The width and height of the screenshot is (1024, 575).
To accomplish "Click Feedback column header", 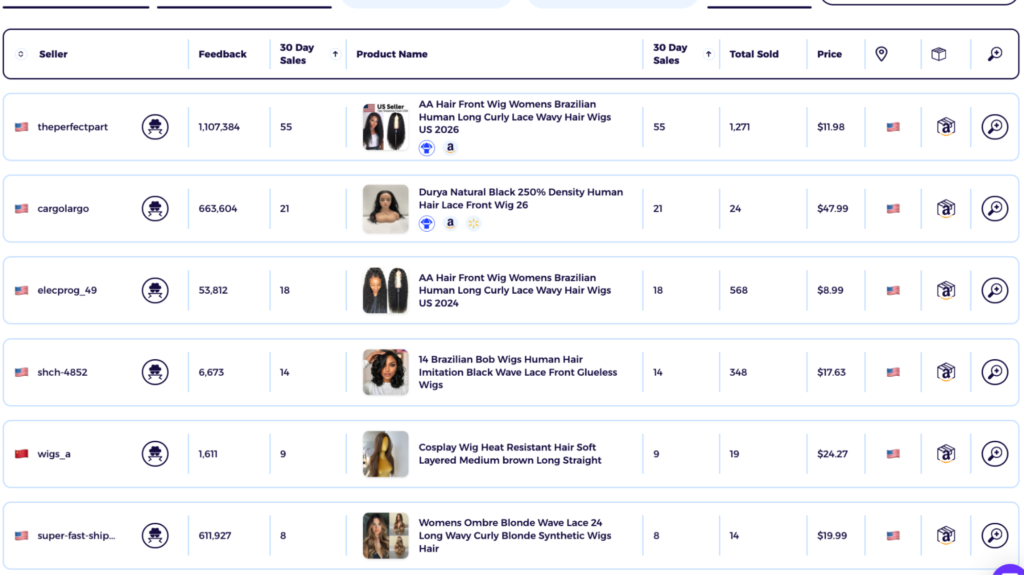I will click(x=222, y=54).
